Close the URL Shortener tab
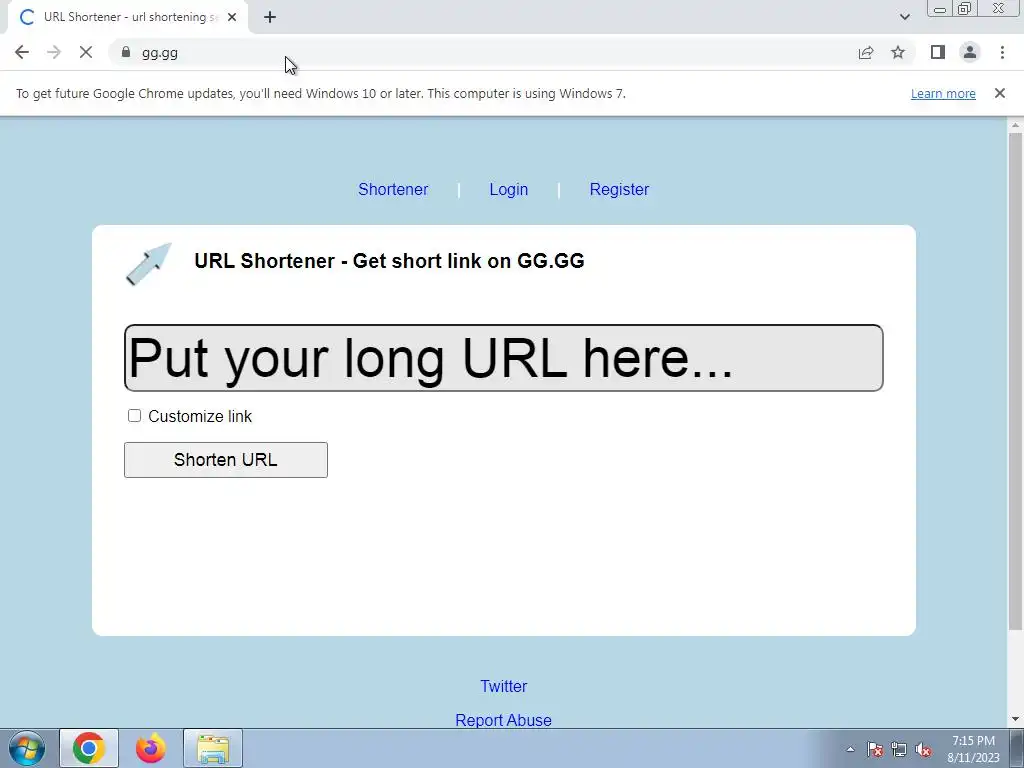The width and height of the screenshot is (1024, 768). pos(232,17)
